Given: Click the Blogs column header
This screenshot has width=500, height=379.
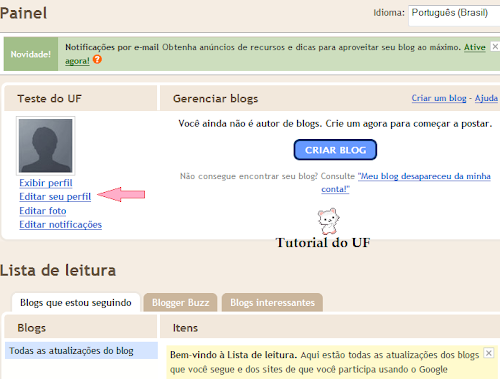Looking at the screenshot, I should [x=32, y=328].
